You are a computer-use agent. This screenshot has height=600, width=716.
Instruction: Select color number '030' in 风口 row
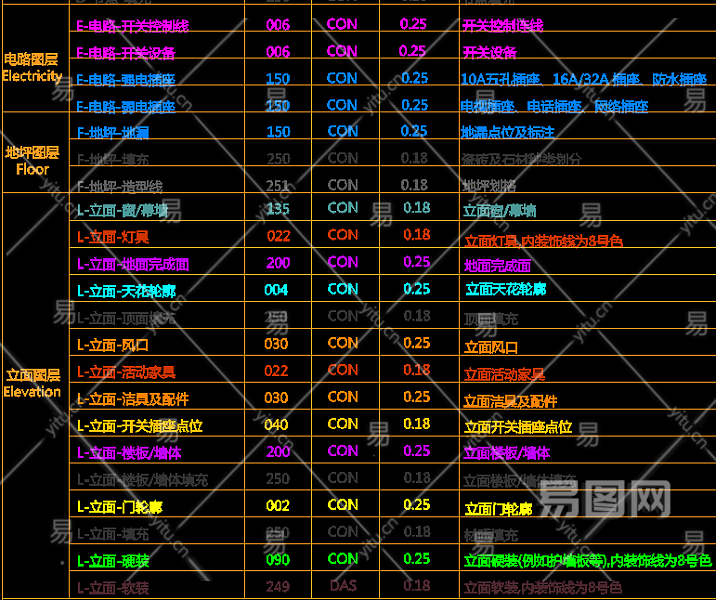point(276,344)
